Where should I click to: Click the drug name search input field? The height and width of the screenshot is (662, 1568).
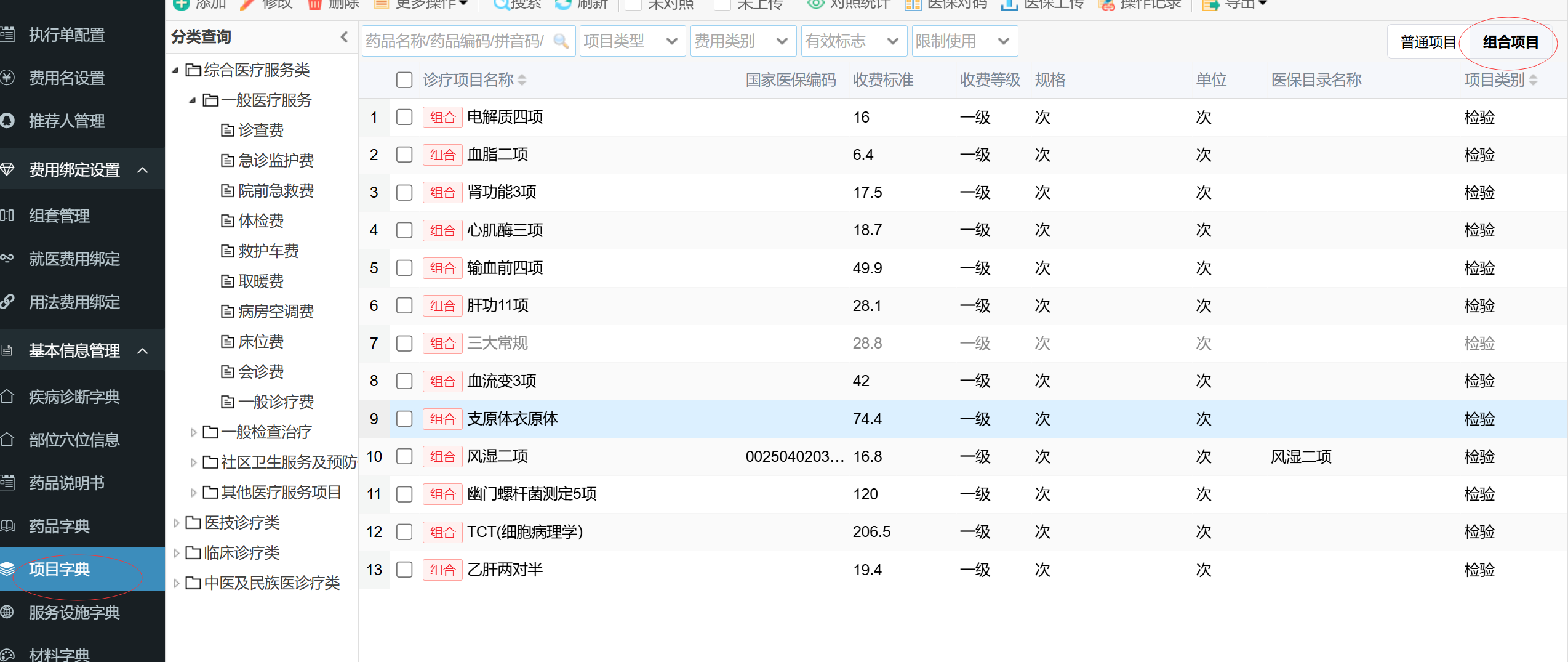pos(457,41)
